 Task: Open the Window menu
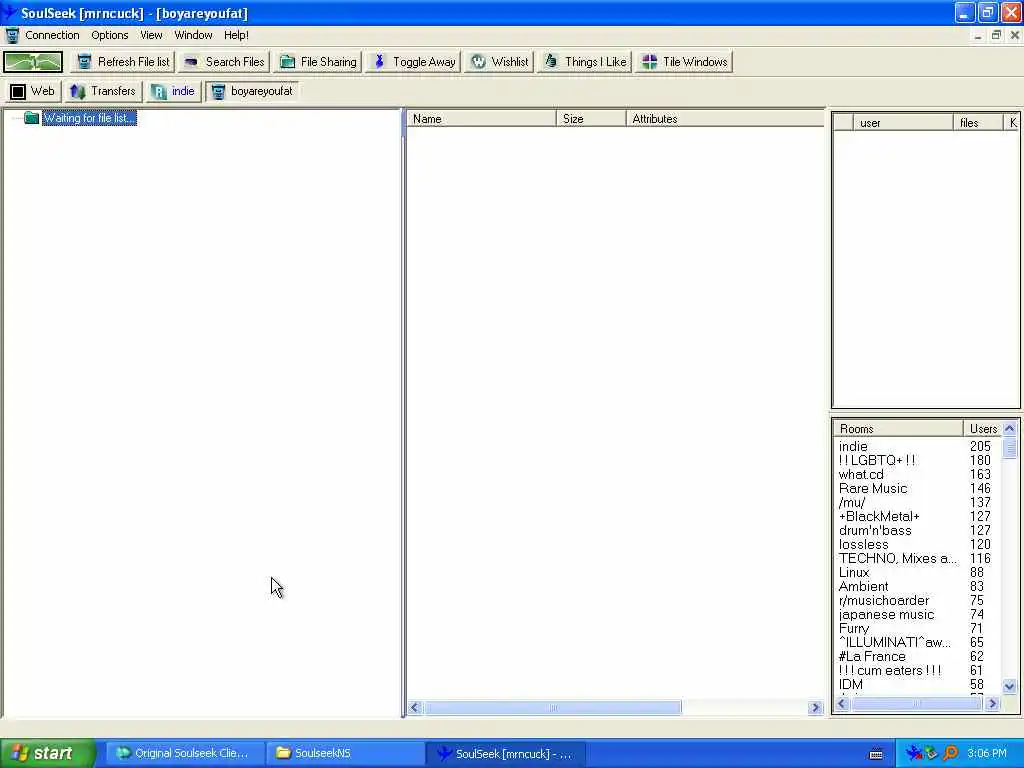coord(193,35)
